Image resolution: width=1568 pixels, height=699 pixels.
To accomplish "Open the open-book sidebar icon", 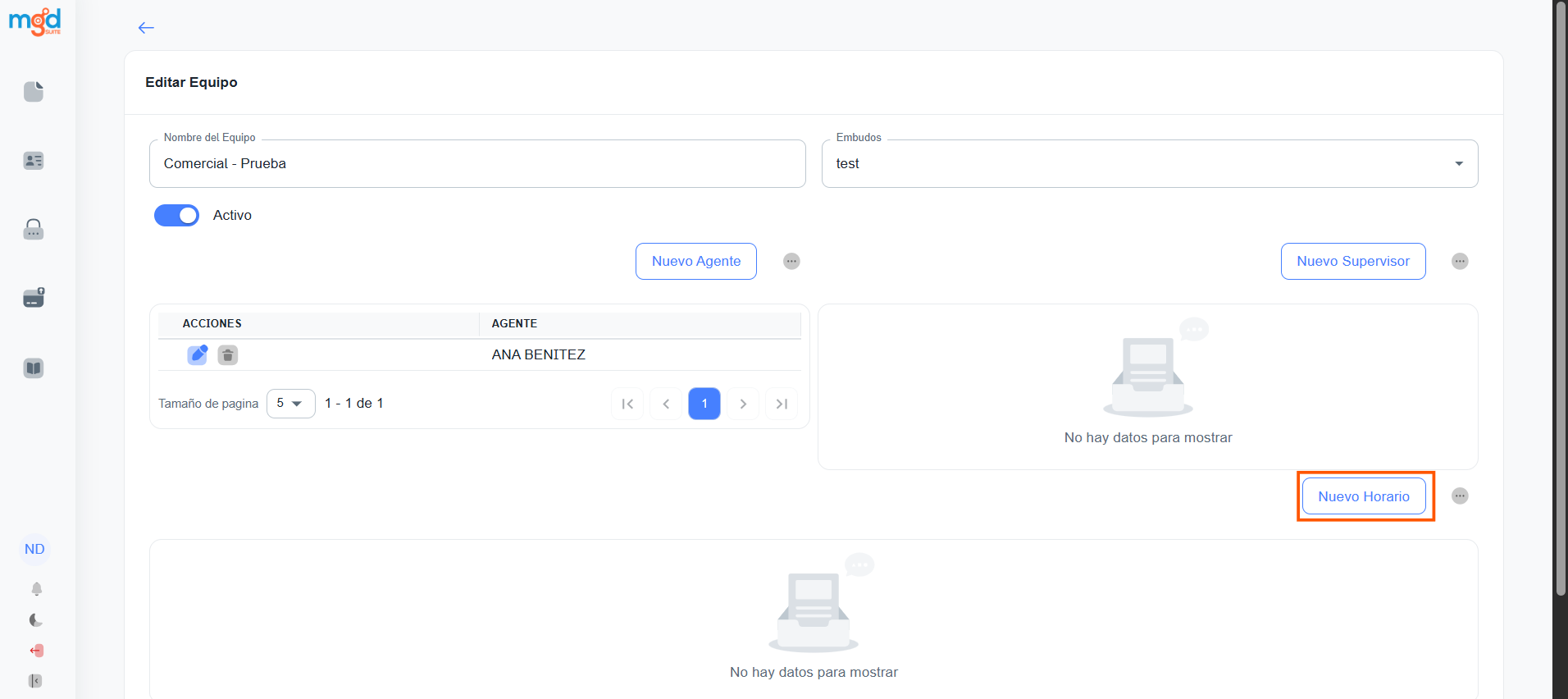I will 34,368.
